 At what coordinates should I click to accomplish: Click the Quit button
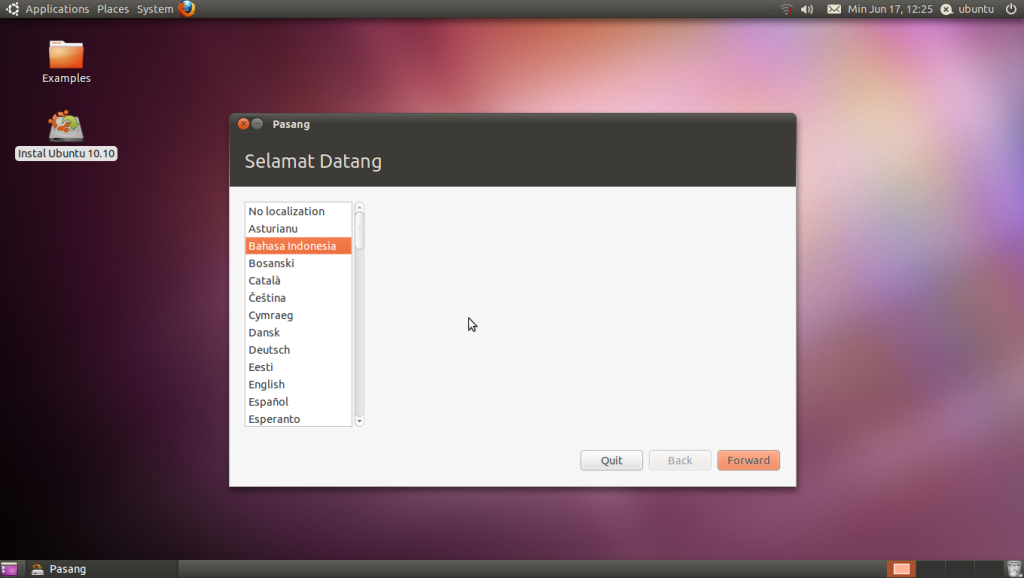(611, 460)
